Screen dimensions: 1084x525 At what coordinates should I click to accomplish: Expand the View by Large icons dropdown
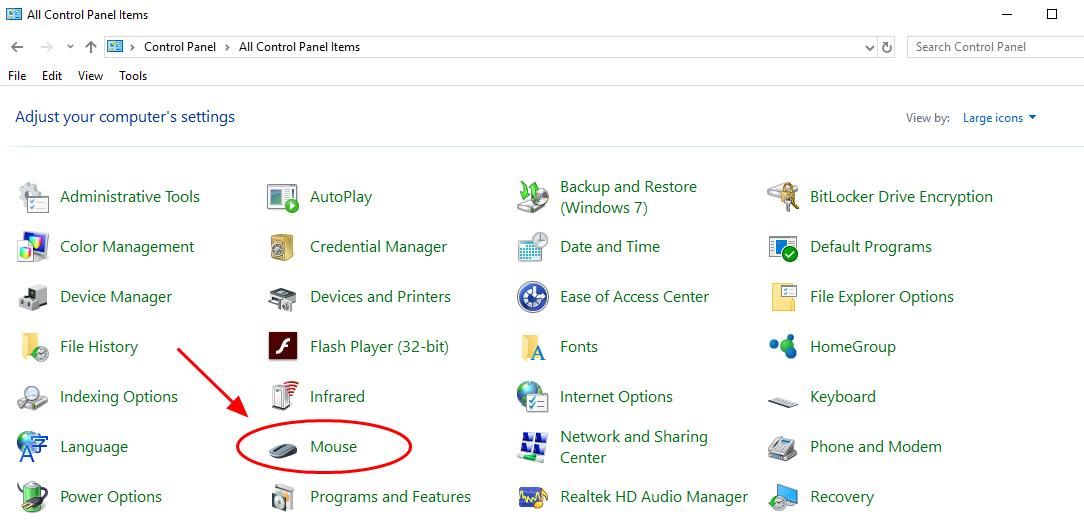(x=1000, y=118)
